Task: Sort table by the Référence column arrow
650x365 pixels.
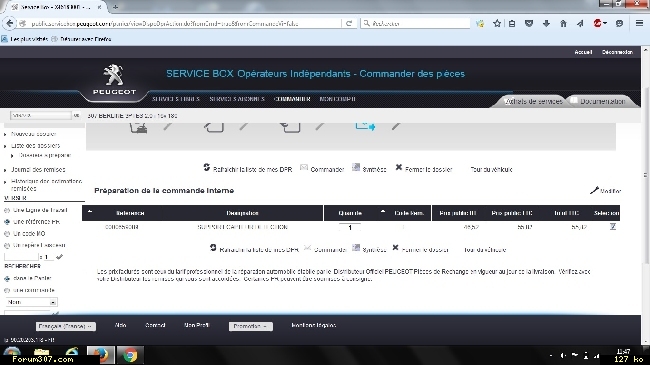Action: 90,212
